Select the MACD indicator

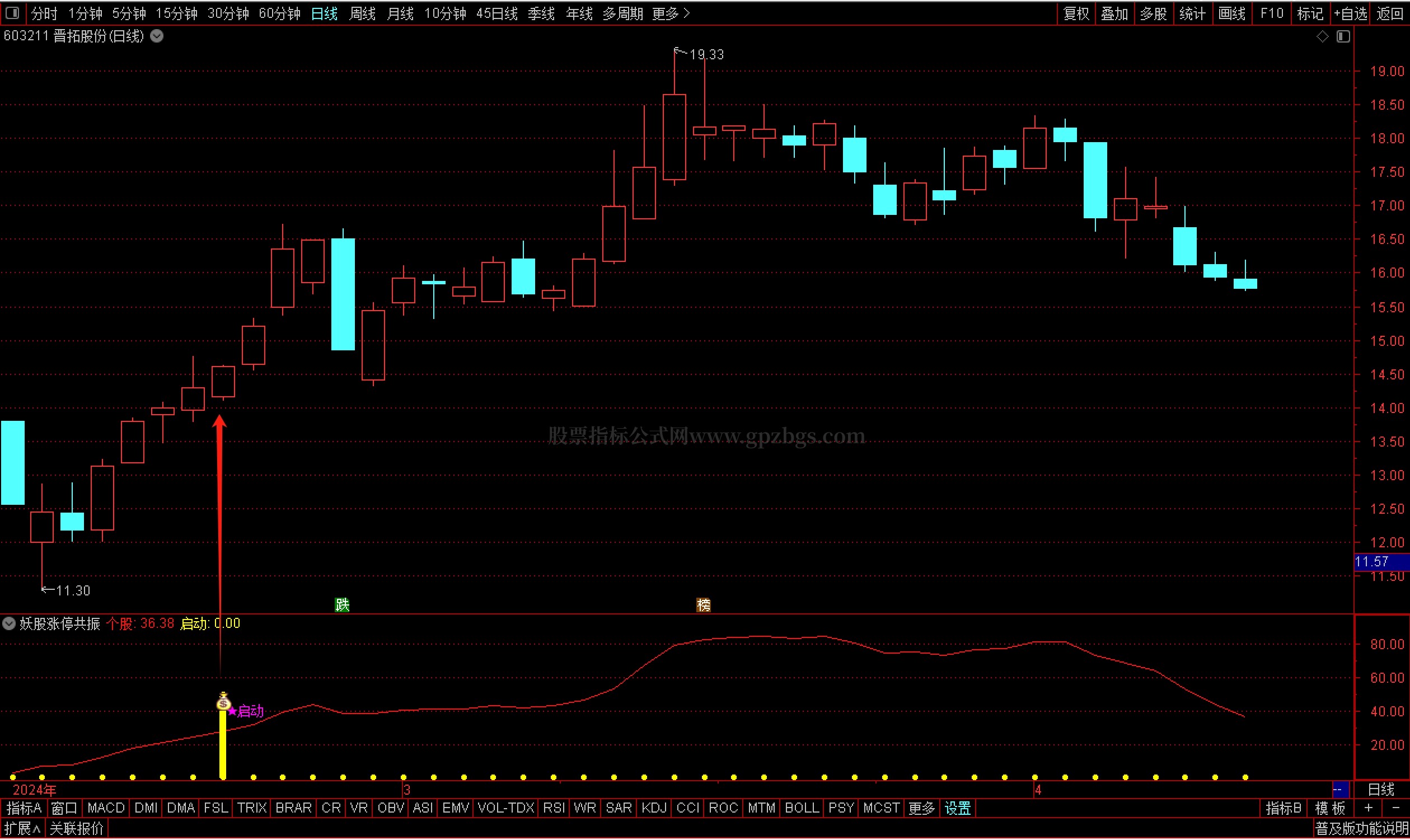point(106,809)
